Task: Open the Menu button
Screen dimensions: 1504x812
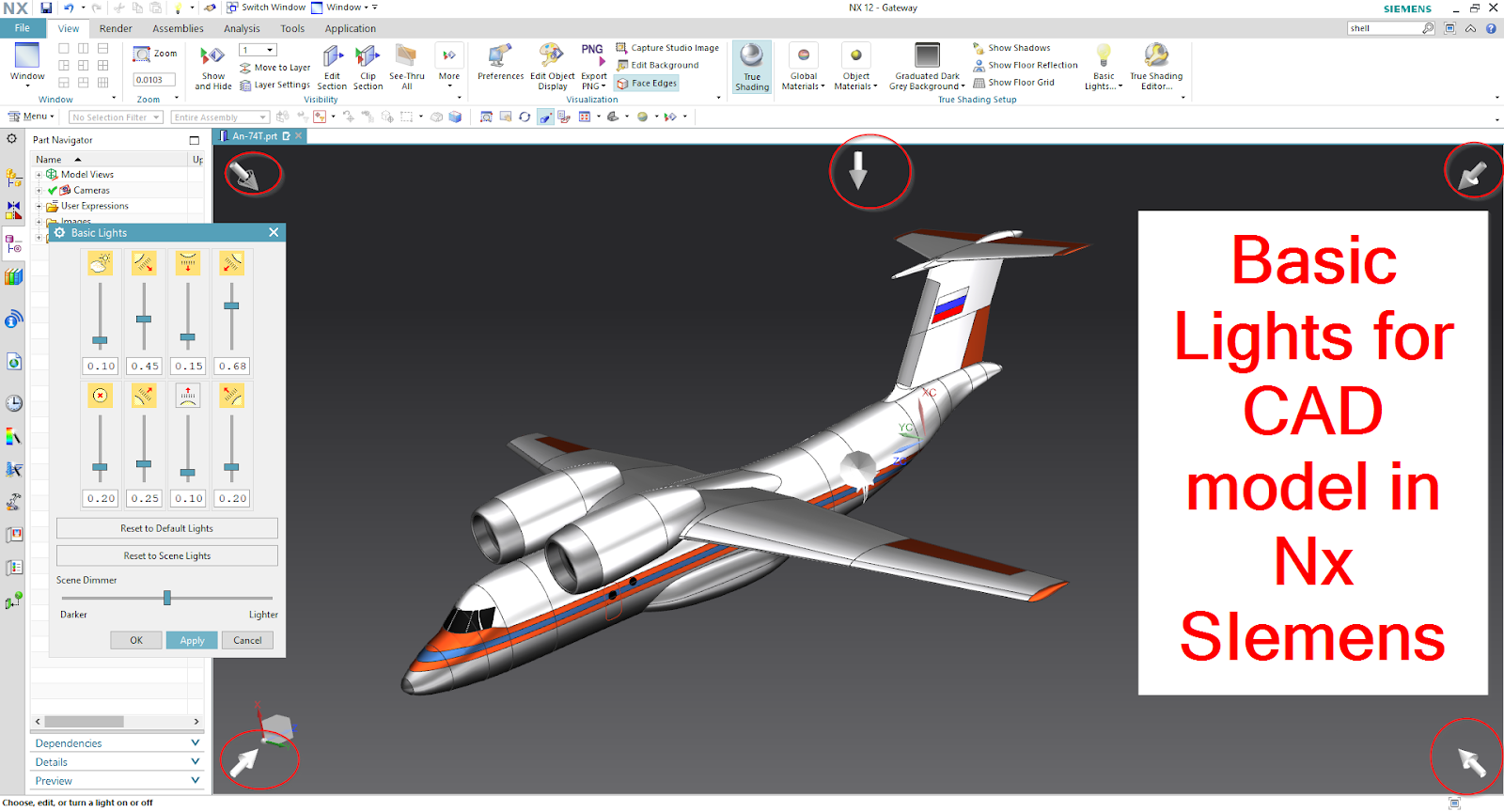Action: point(31,117)
